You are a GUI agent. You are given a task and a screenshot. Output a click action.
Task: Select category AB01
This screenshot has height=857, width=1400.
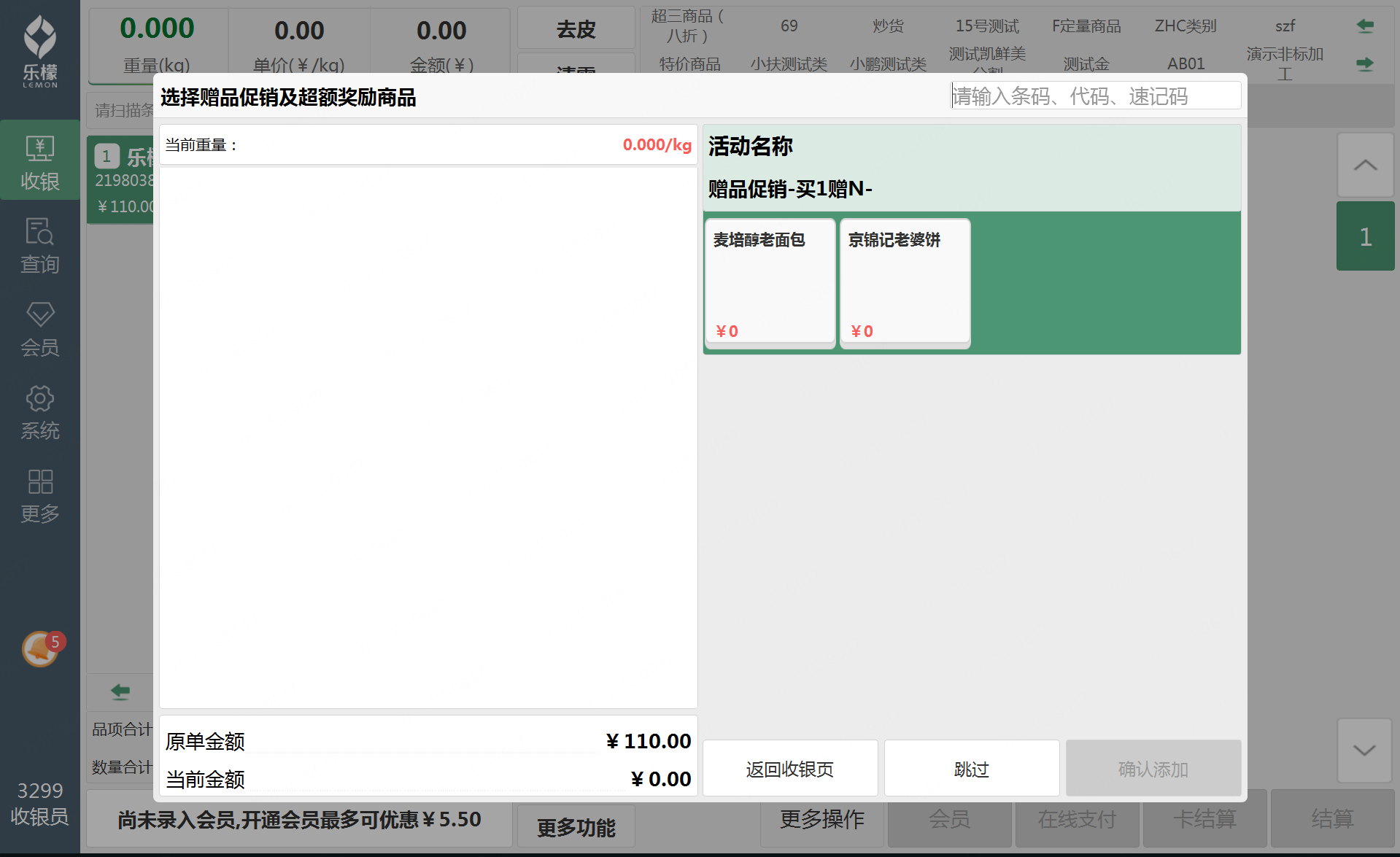click(1186, 63)
